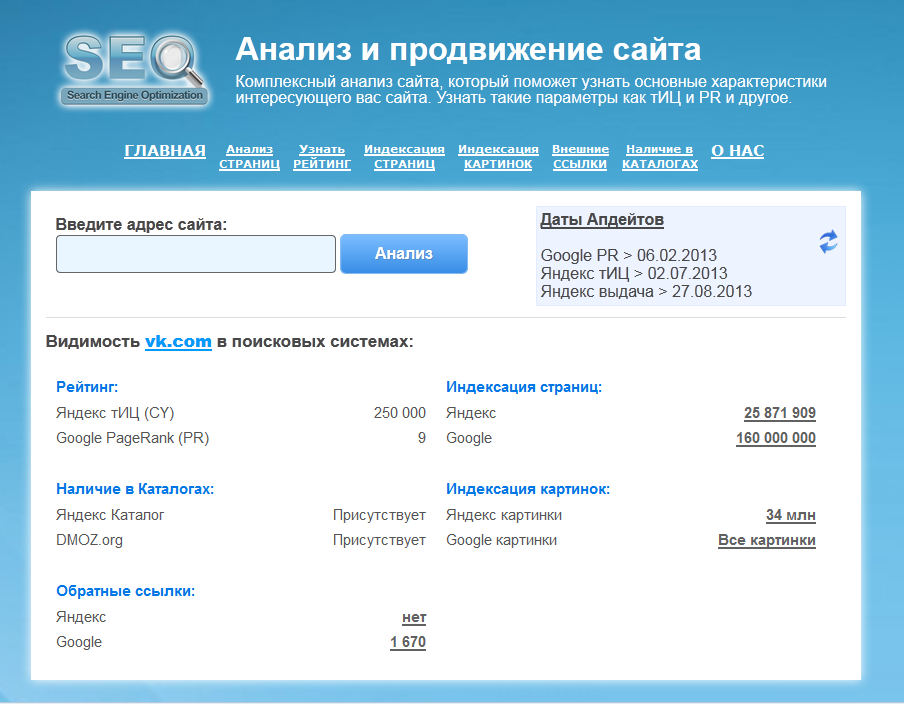The width and height of the screenshot is (904, 704).
Task: Open Наличие в КАТАЛОГАХ menu item
Action: 660,157
